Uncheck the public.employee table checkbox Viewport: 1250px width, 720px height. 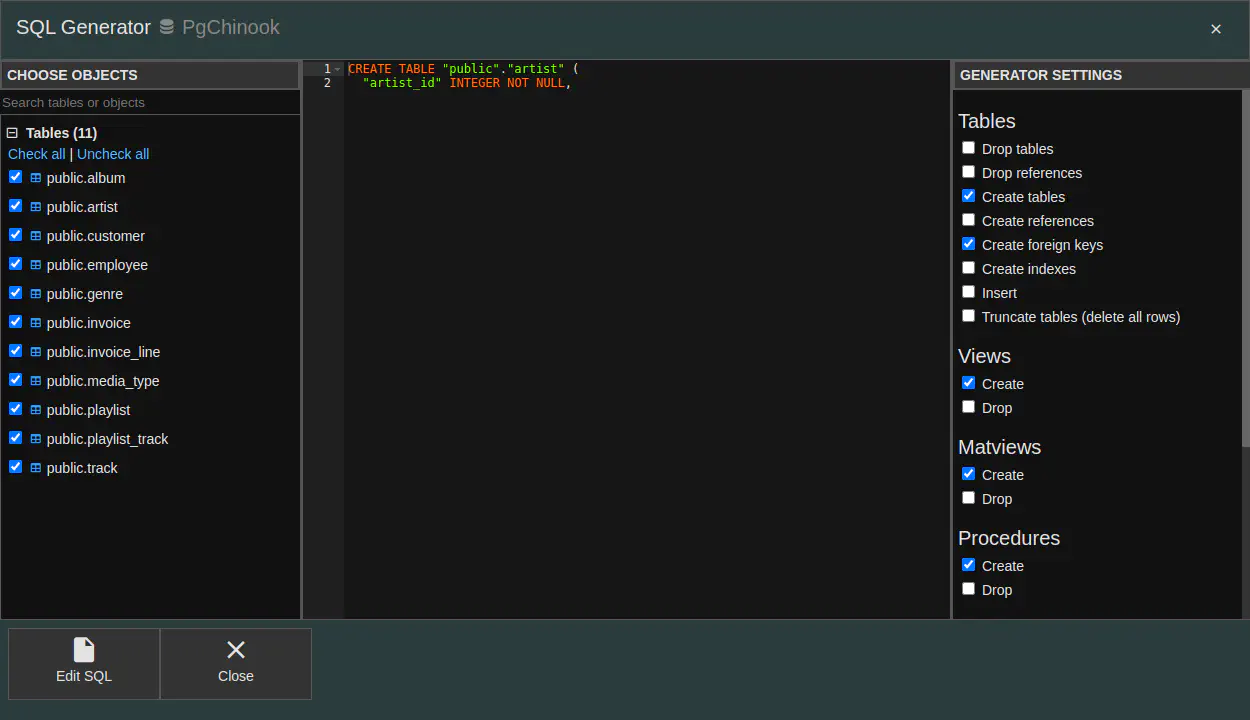point(15,264)
